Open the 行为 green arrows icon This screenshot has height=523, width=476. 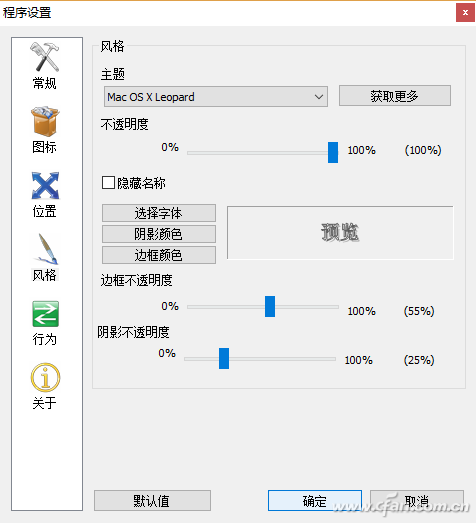coord(46,314)
